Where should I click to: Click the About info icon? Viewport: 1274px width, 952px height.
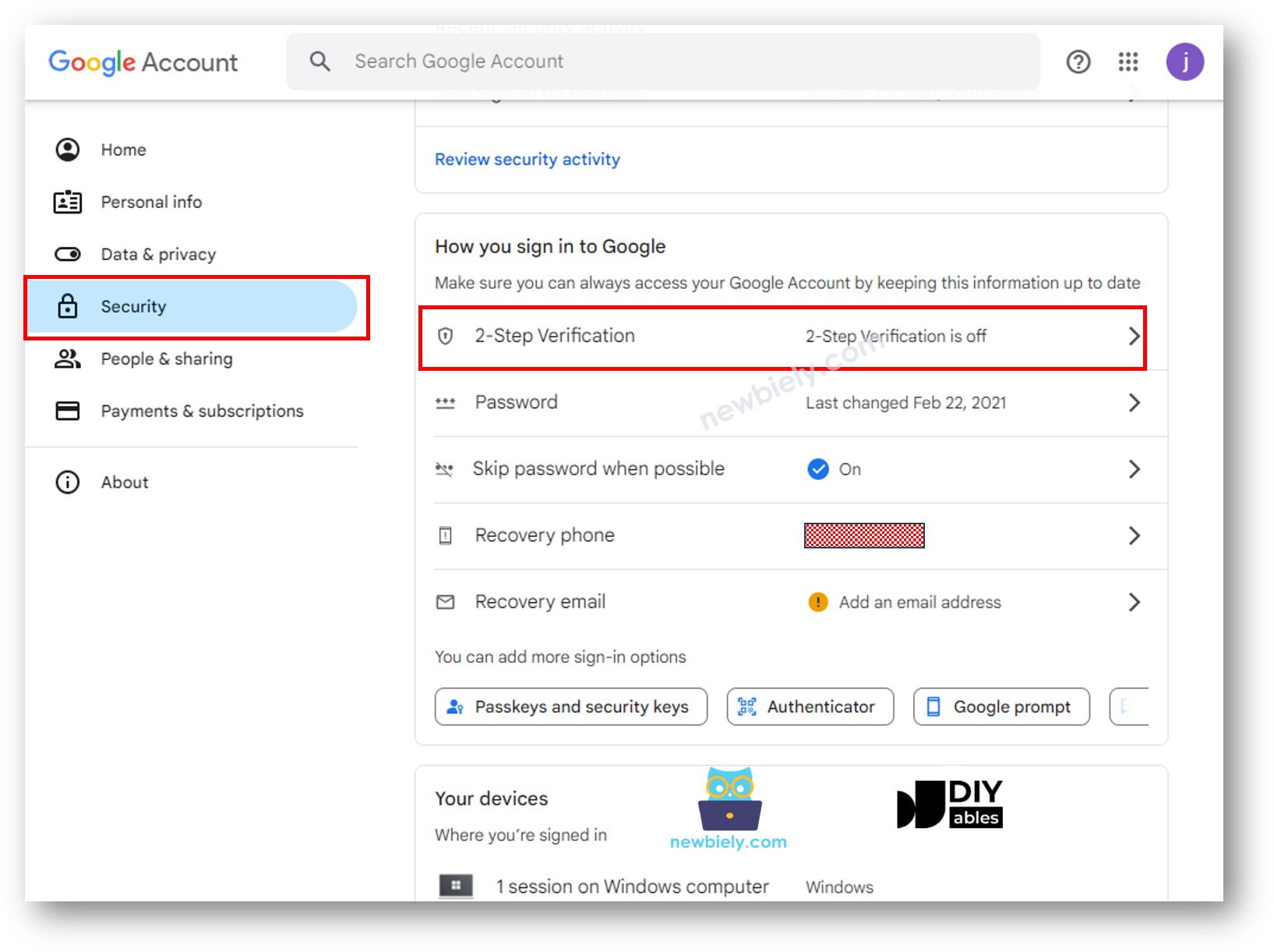[67, 481]
